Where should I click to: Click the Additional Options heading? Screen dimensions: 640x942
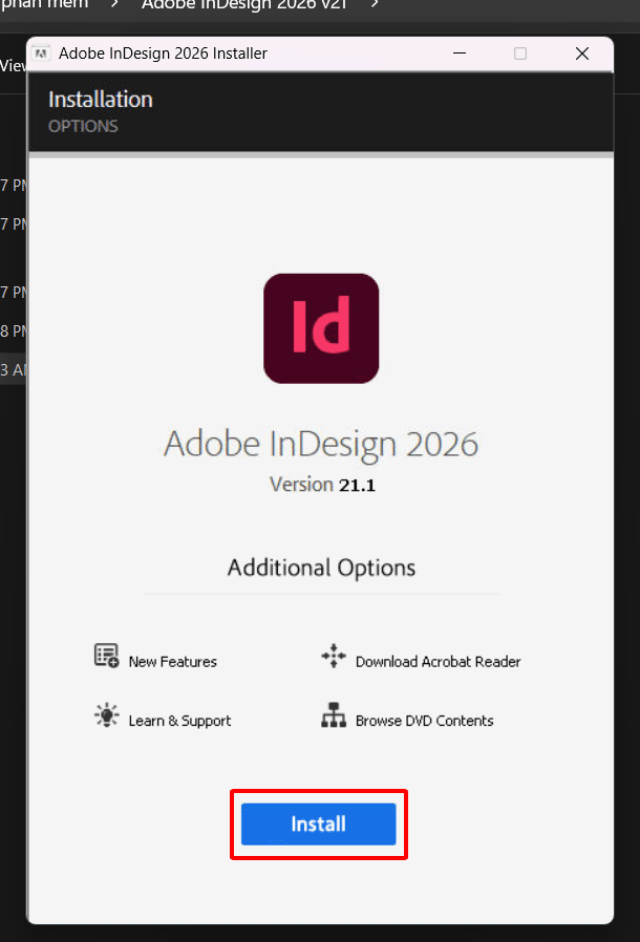pyautogui.click(x=321, y=568)
